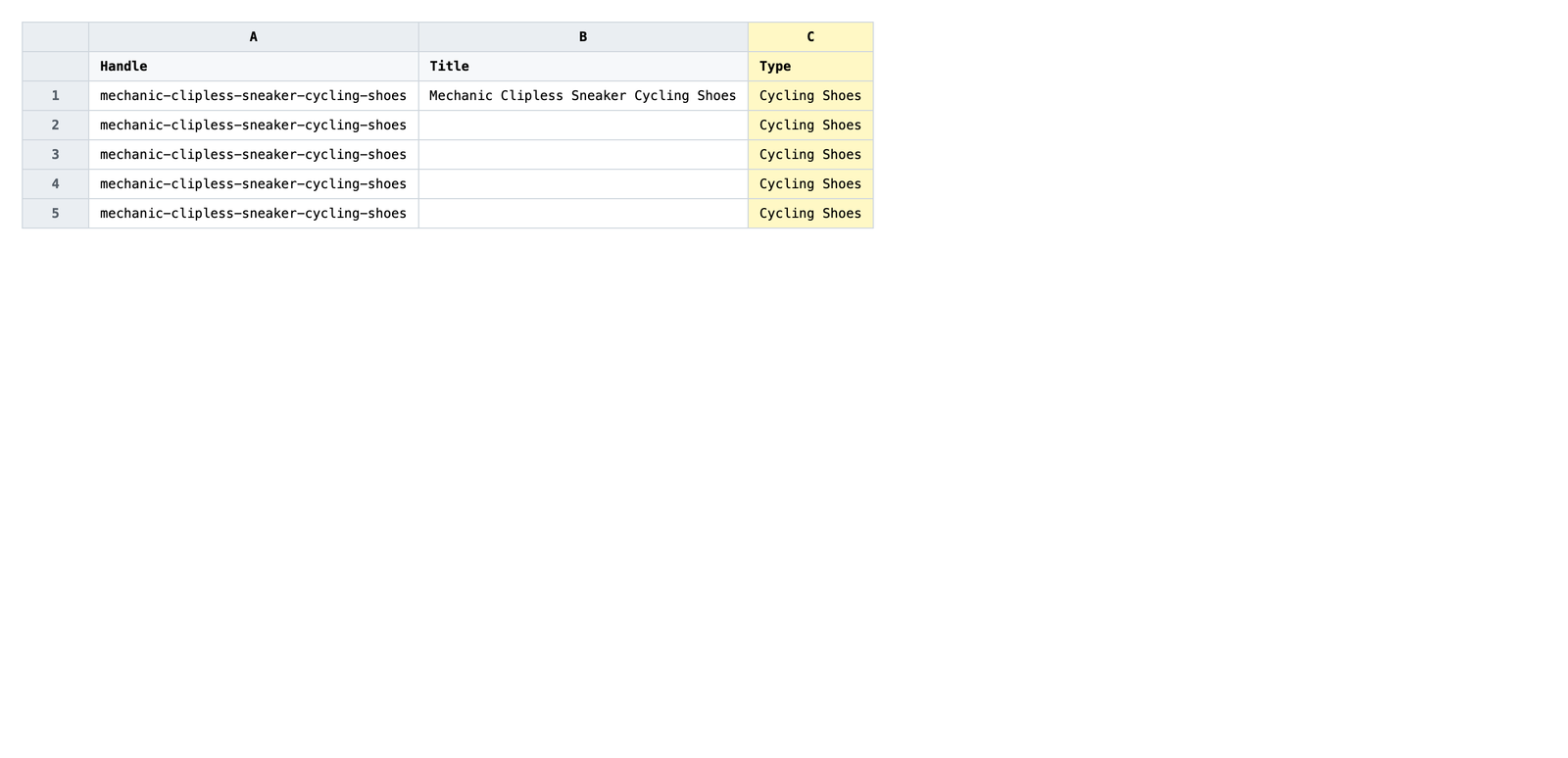Click the Handle cell in row 5

[253, 214]
